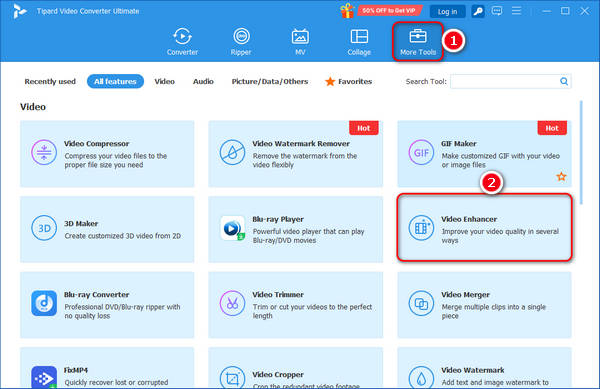Click the register key icon
Screen dimensions: 600x389
pyautogui.click(x=478, y=11)
